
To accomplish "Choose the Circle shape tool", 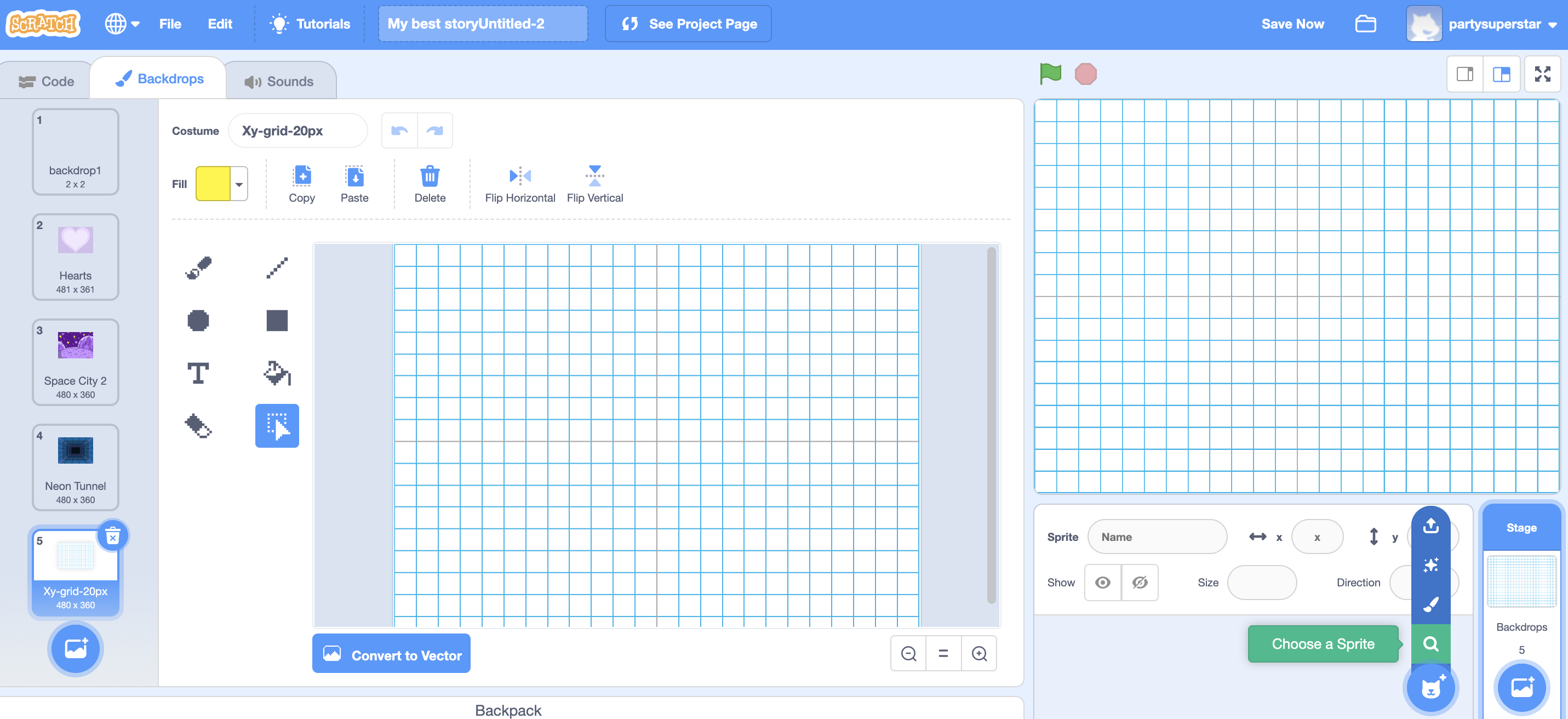I will 198,320.
